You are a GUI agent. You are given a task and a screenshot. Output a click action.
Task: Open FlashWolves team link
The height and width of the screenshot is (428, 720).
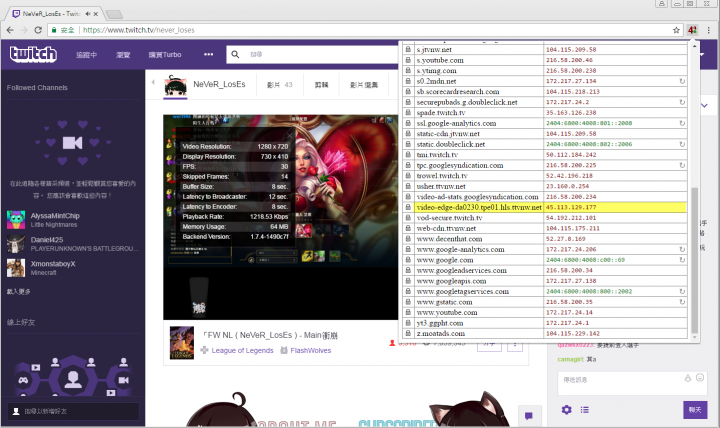[310, 350]
